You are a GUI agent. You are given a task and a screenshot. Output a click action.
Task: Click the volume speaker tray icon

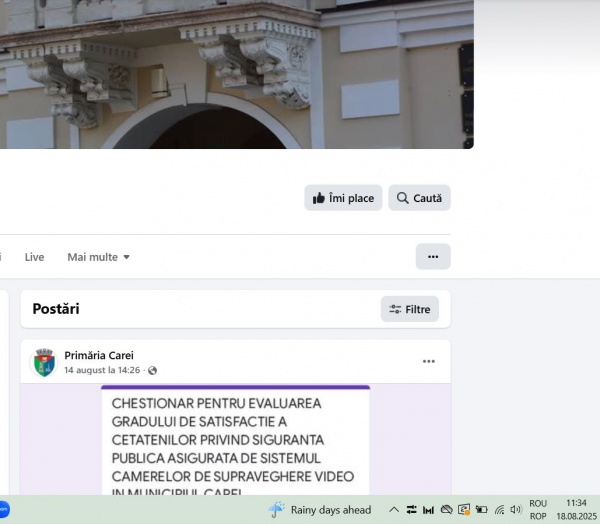pos(515,510)
